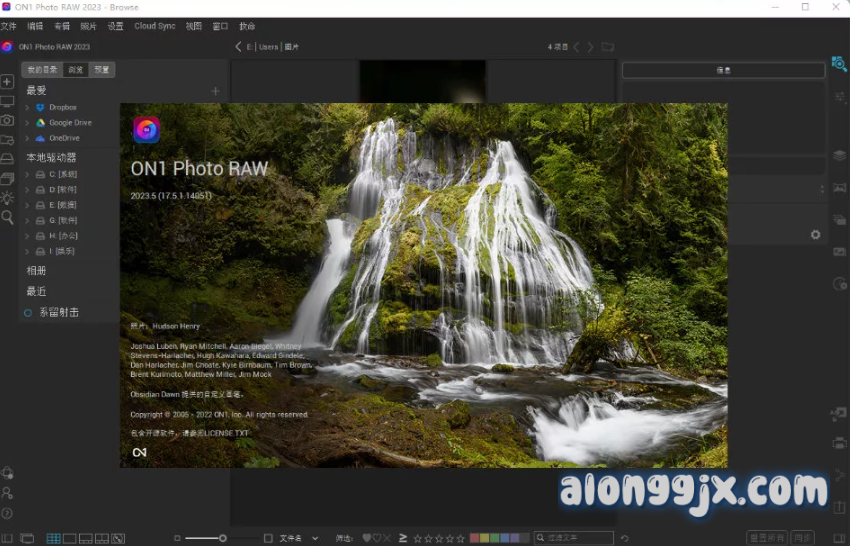Image resolution: width=850 pixels, height=546 pixels.
Task: Click the Browse module icon in right sidebar
Action: [838, 65]
